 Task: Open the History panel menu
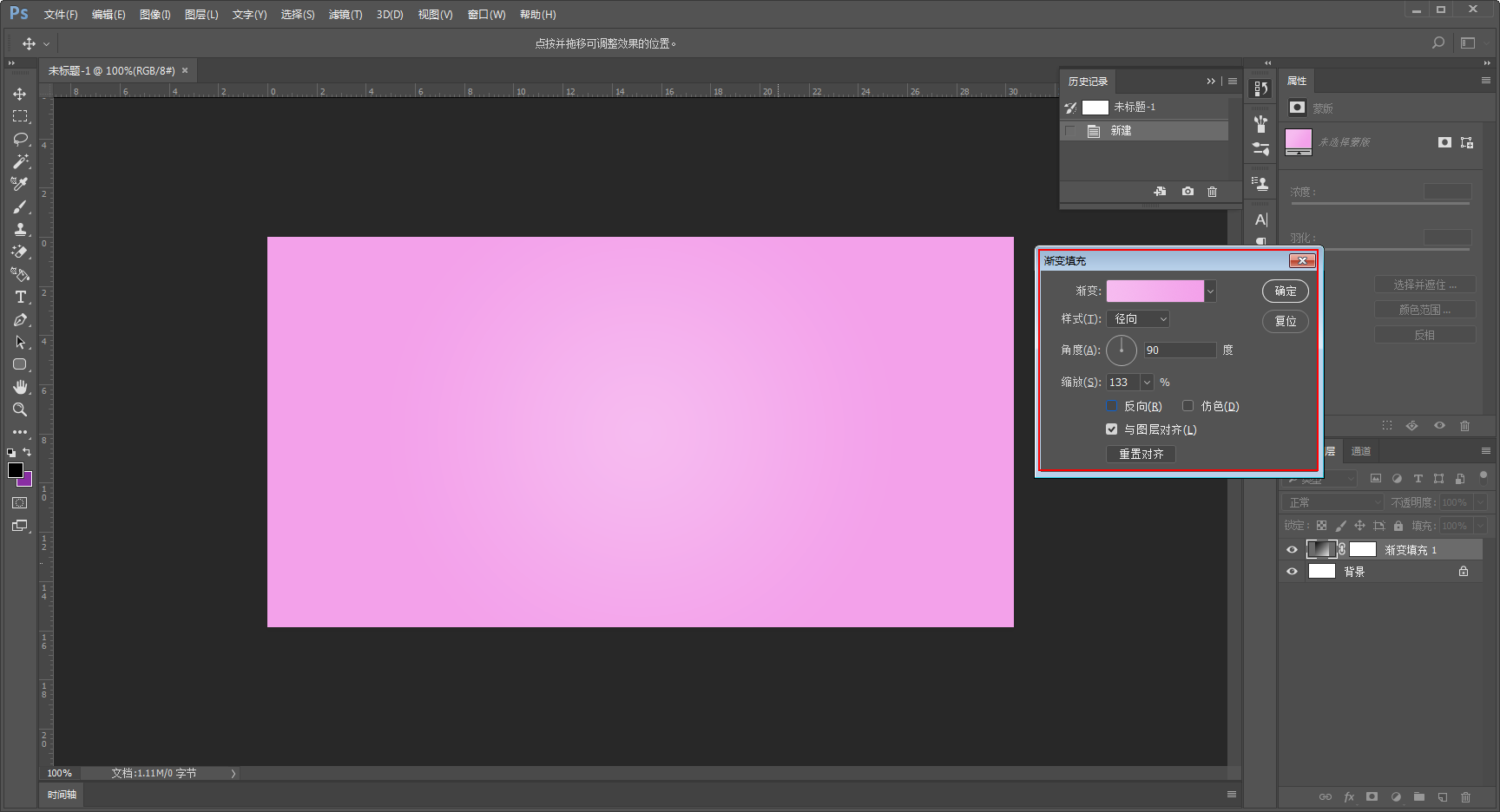coord(1233,82)
